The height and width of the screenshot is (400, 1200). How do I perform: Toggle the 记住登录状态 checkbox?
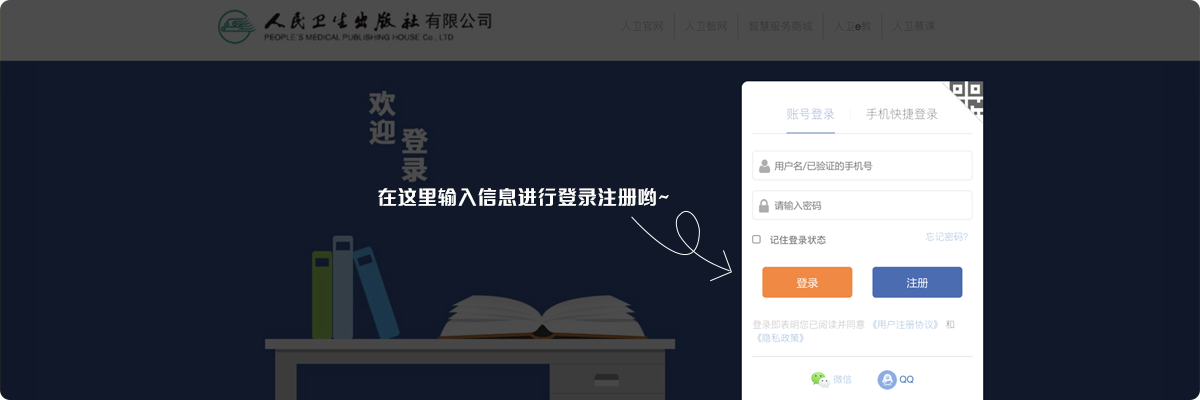[x=757, y=239]
